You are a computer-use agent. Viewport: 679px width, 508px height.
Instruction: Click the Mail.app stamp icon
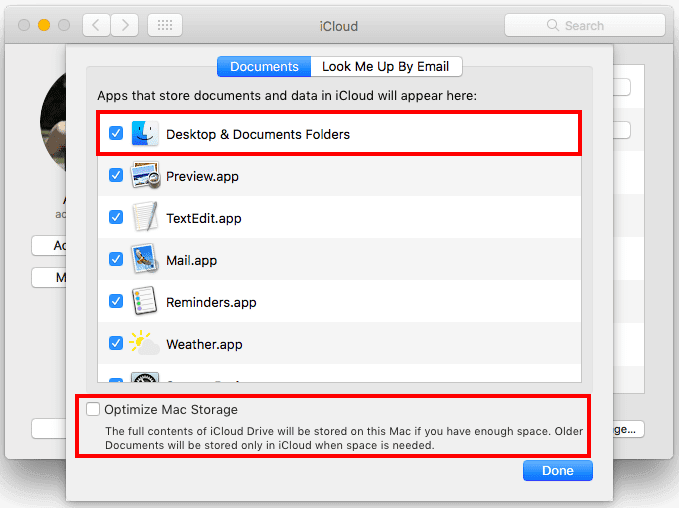coord(145,260)
